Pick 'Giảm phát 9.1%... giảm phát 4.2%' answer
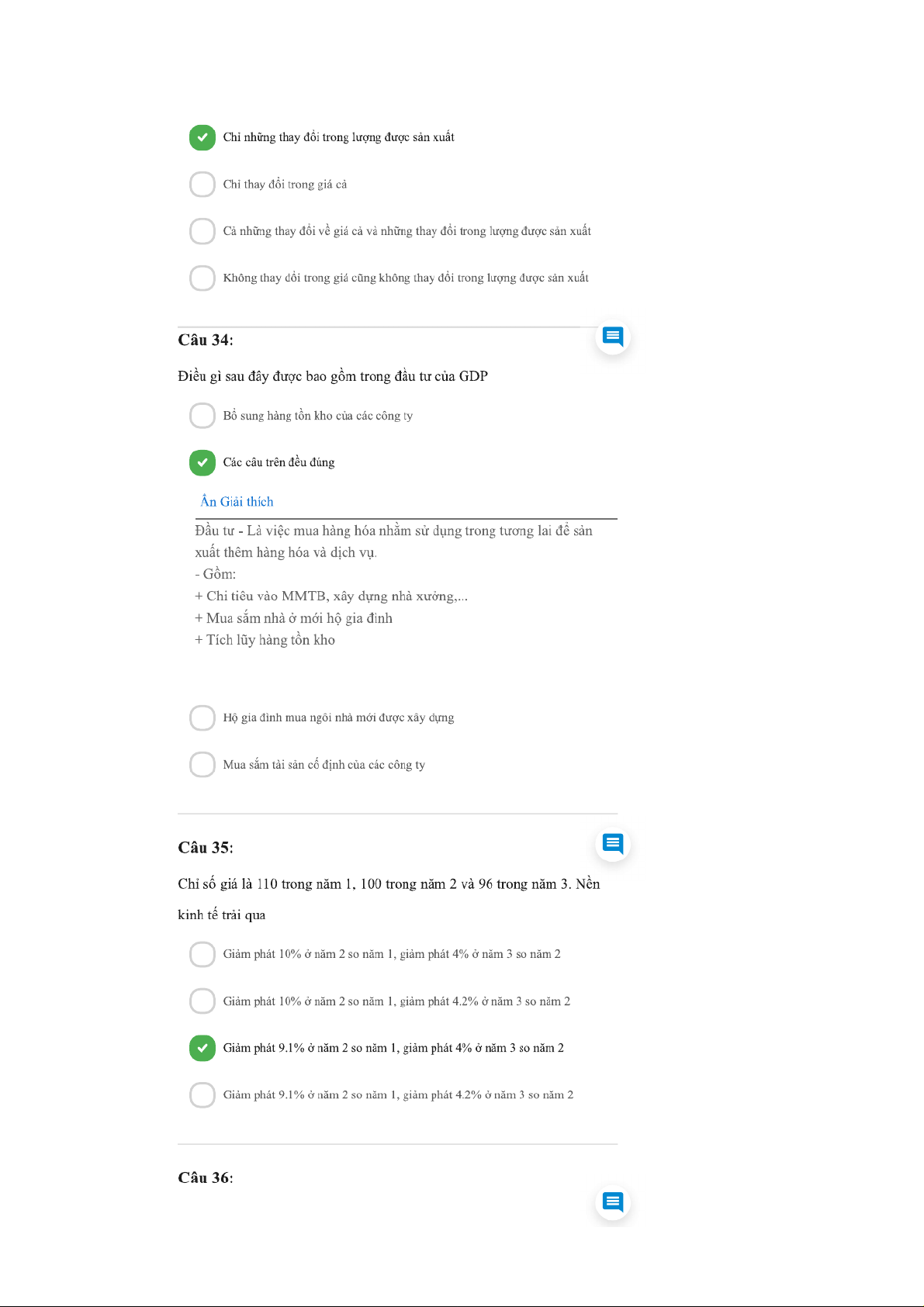 202,1095
